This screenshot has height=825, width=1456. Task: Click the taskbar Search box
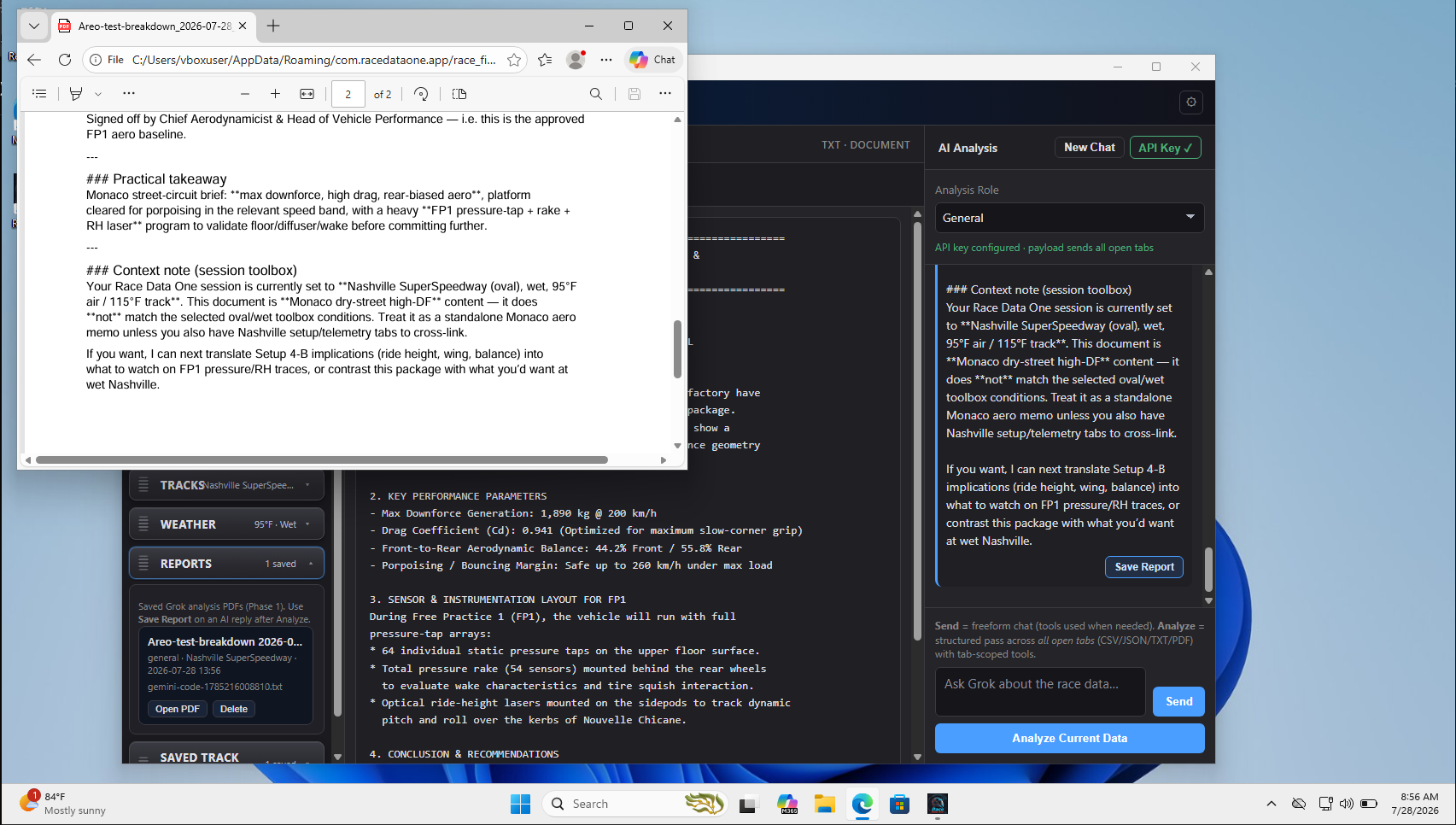pyautogui.click(x=635, y=804)
